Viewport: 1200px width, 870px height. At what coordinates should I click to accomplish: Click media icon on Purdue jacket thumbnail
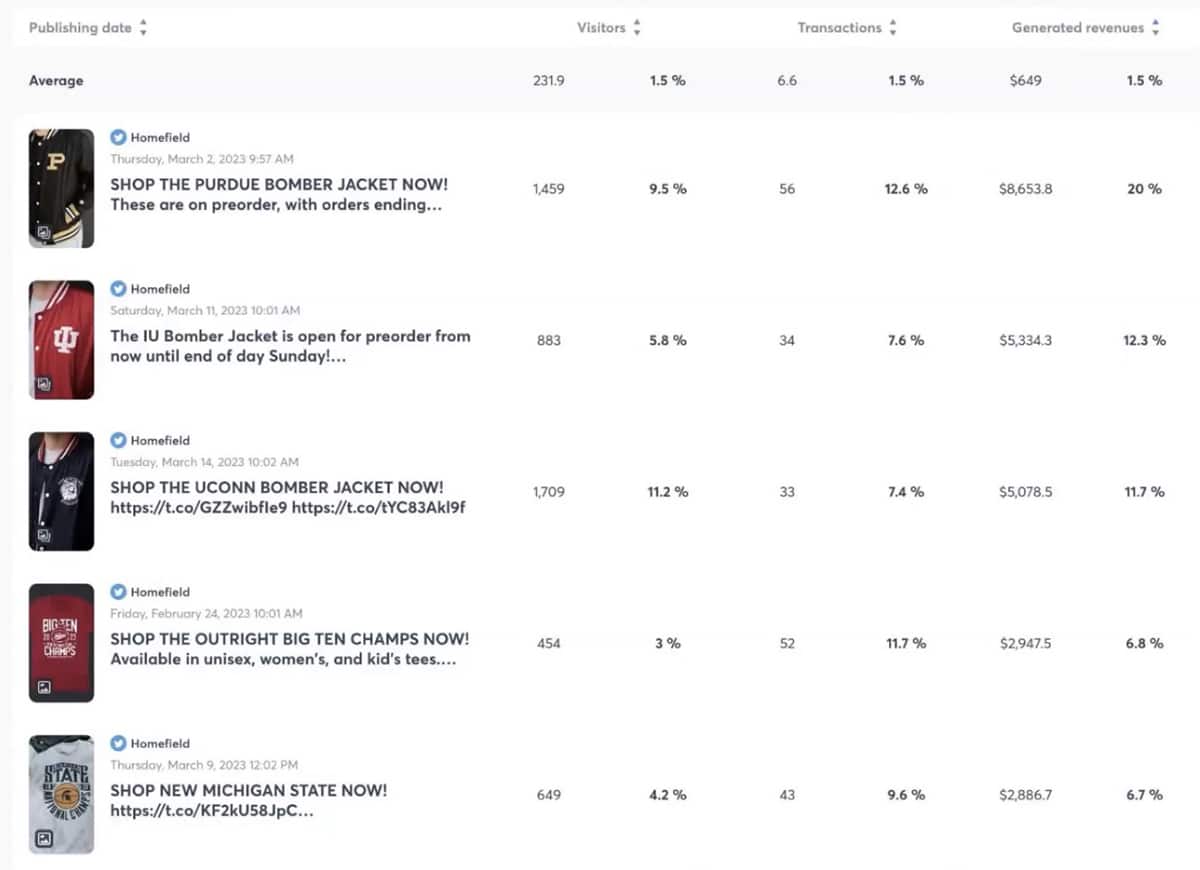(x=43, y=233)
